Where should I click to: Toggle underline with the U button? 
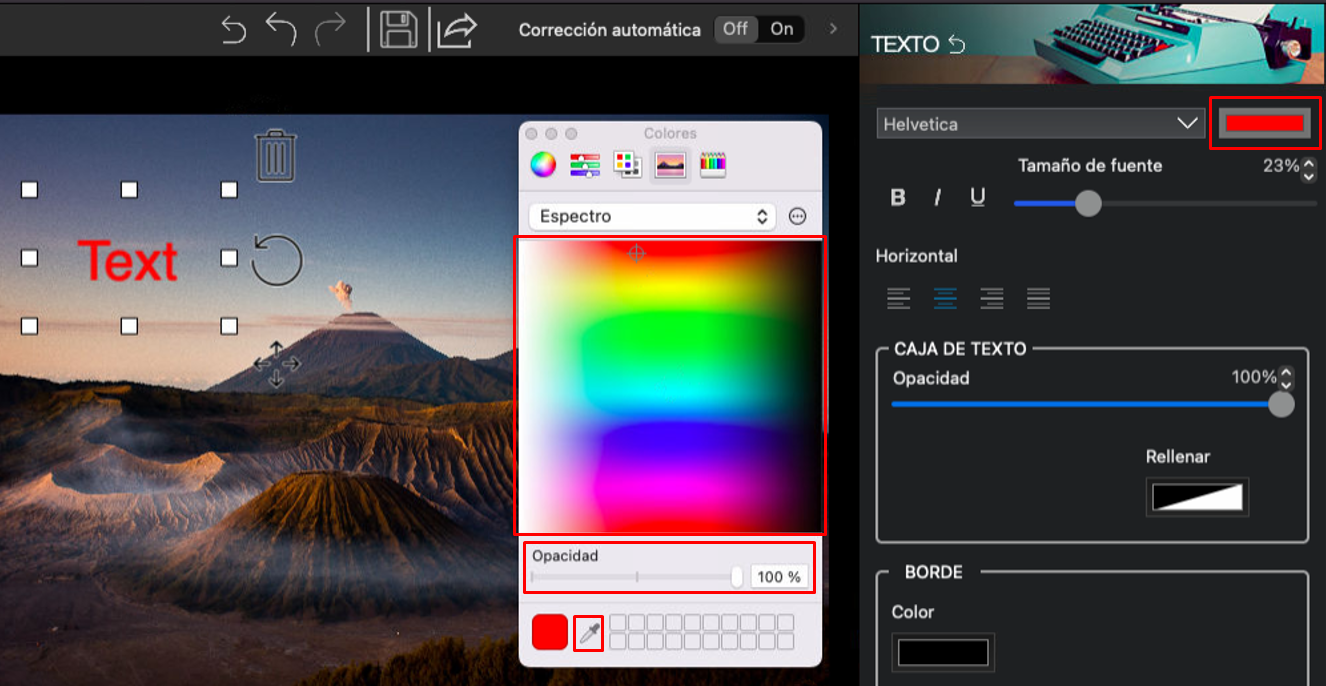coord(978,198)
